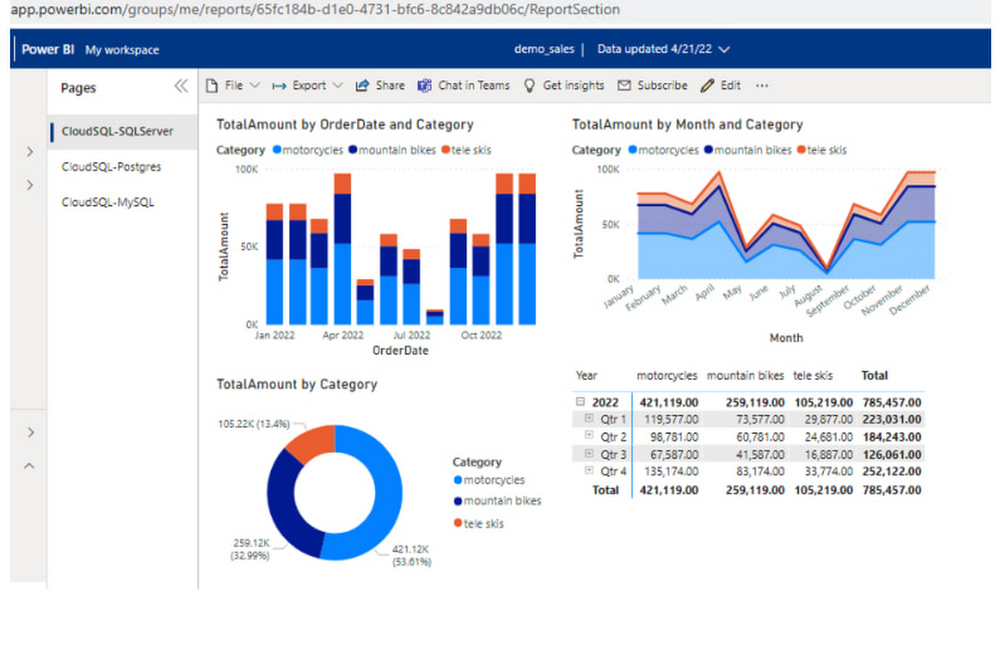Open the more options ellipsis menu
Viewport: 1000px width, 650px height.
pyautogui.click(x=762, y=86)
